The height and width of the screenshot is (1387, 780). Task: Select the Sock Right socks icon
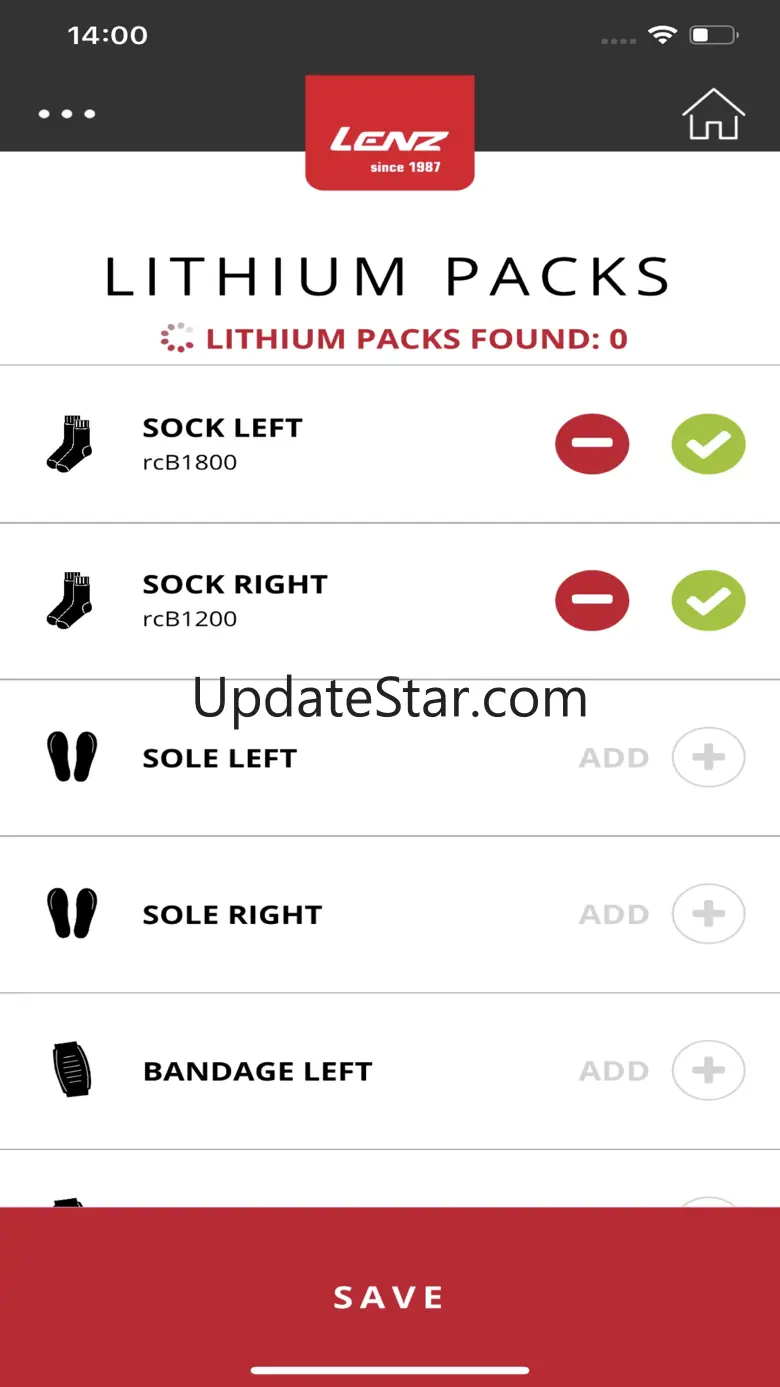70,601
